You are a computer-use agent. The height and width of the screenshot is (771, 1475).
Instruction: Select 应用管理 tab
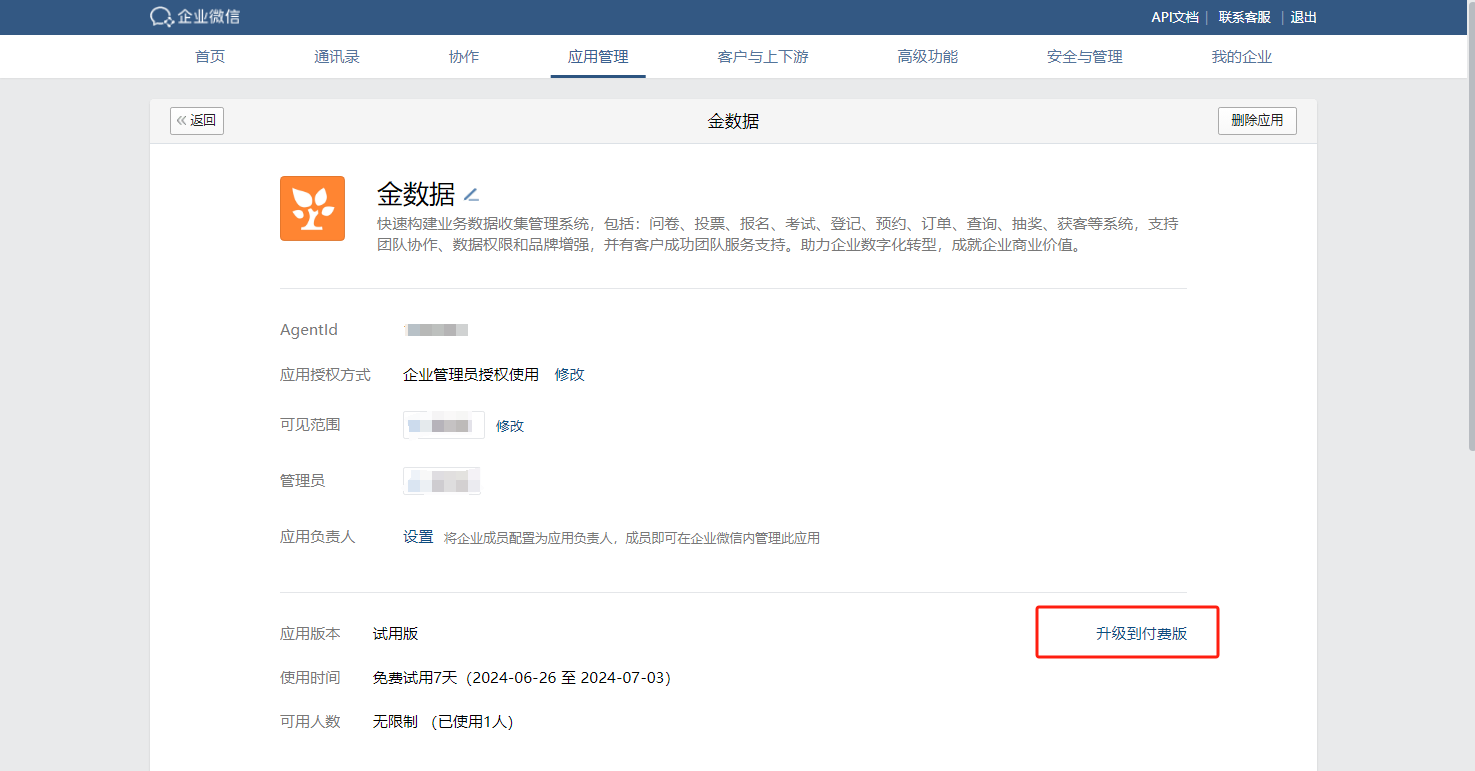[598, 57]
